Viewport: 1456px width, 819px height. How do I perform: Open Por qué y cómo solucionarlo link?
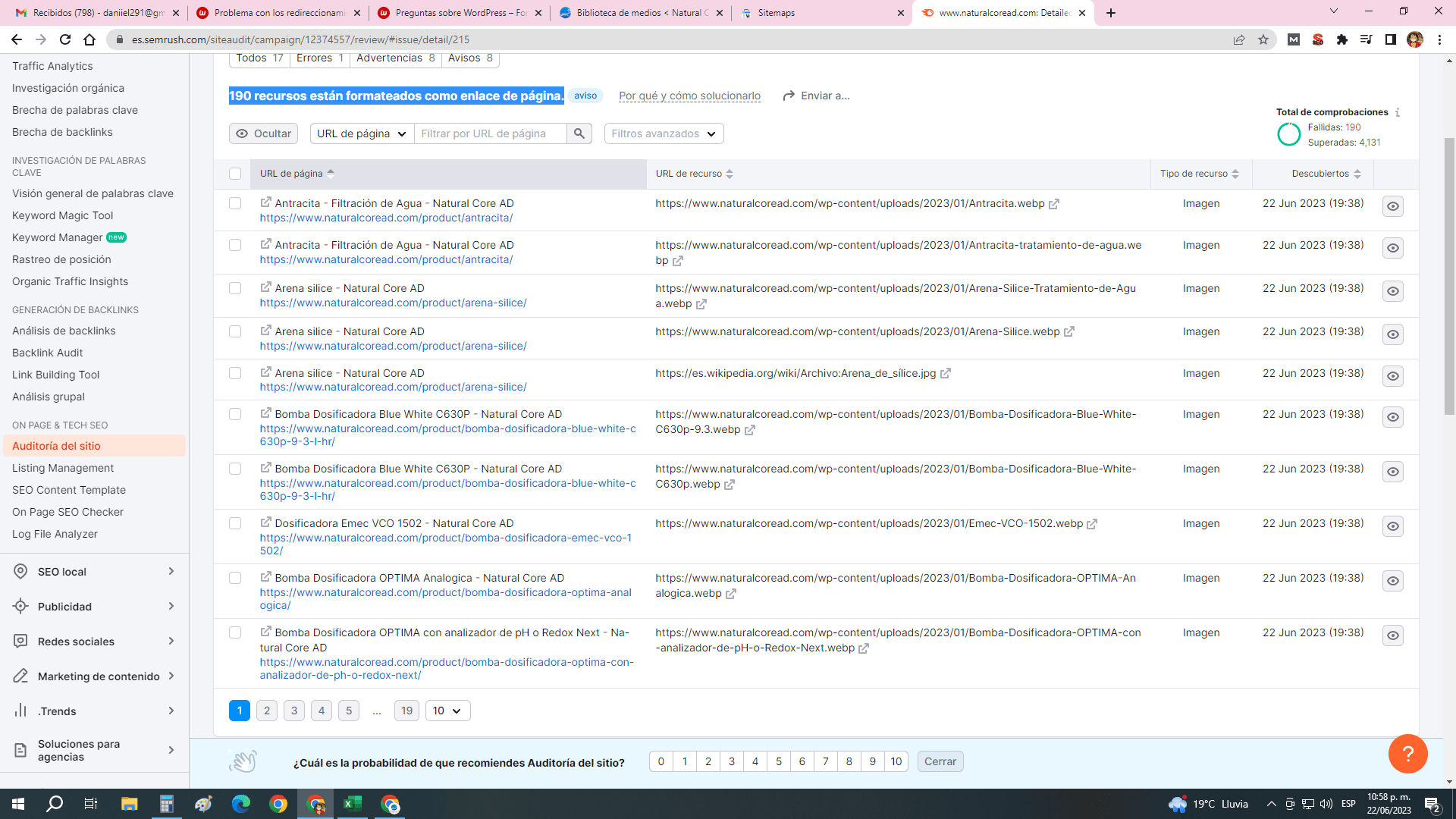[689, 96]
